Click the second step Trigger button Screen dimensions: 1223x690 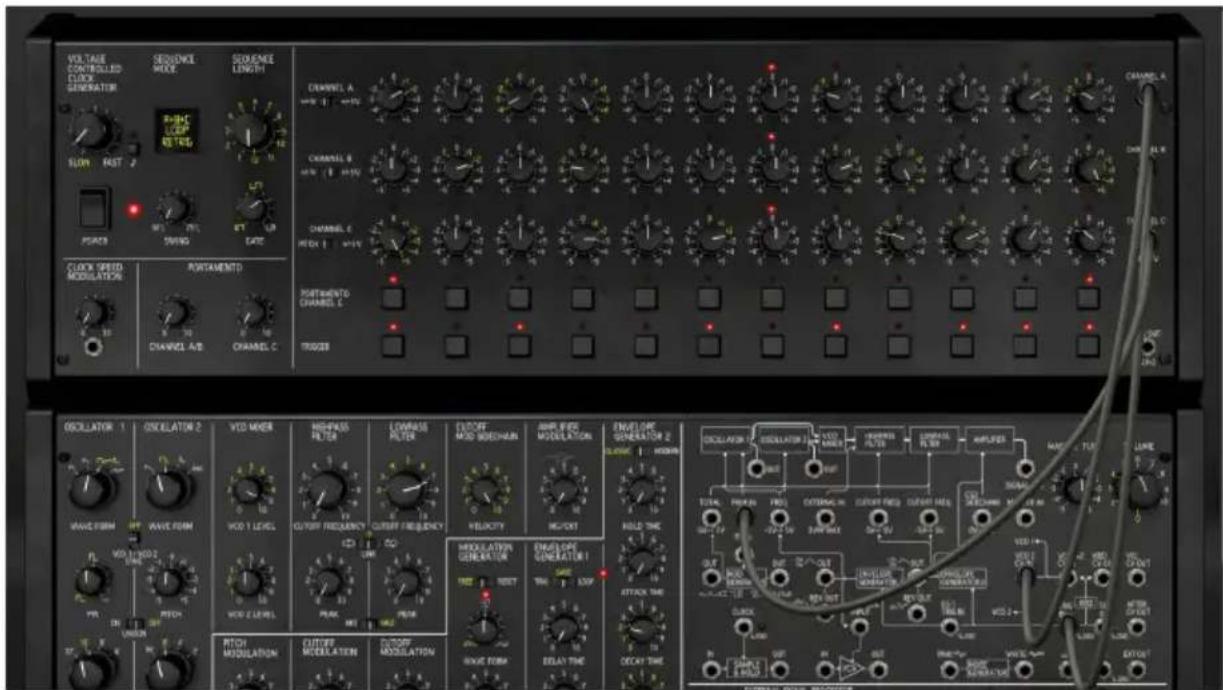tap(455, 346)
